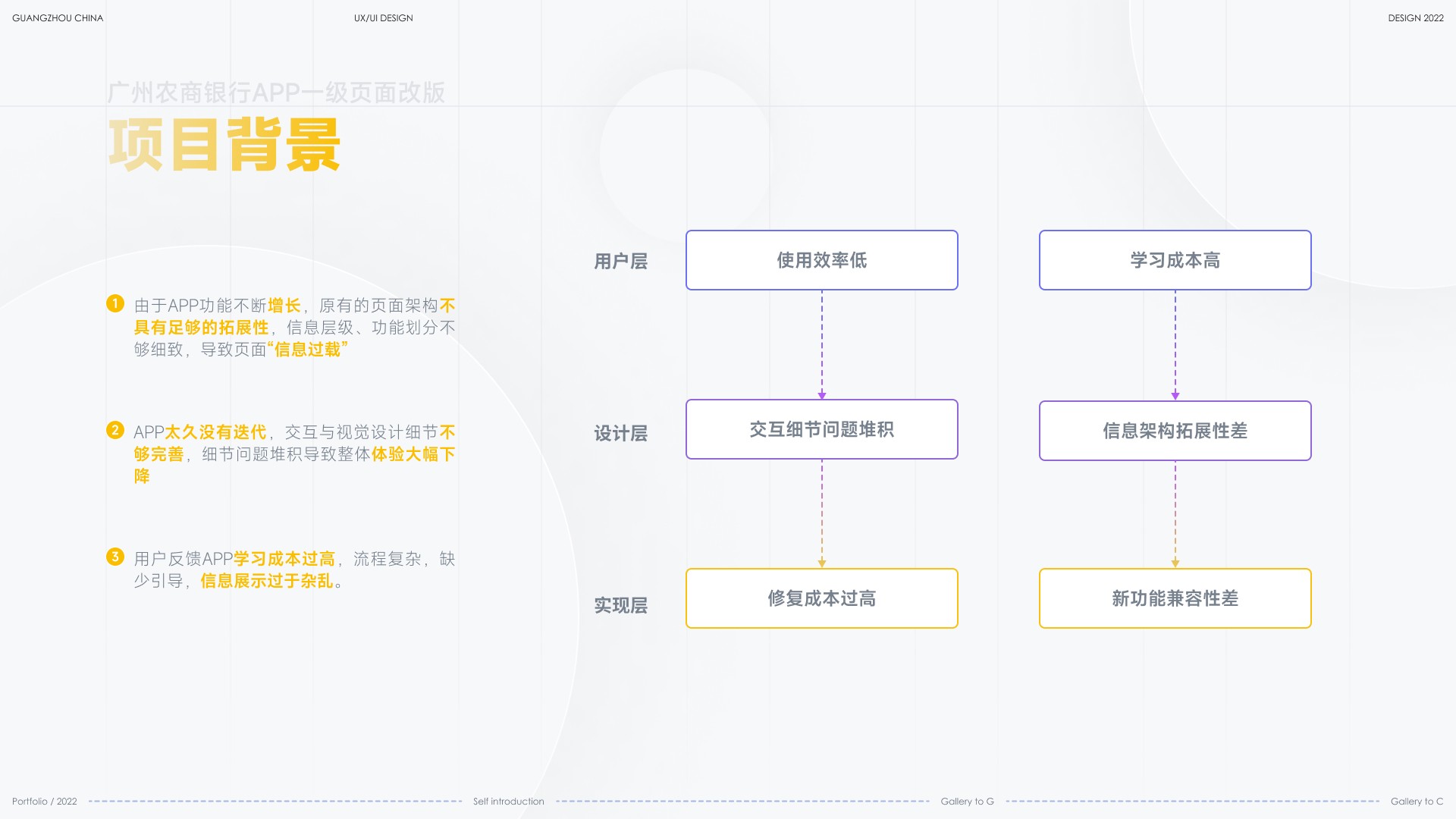Click the 设计层 row label
1456x819 pixels.
pyautogui.click(x=620, y=434)
